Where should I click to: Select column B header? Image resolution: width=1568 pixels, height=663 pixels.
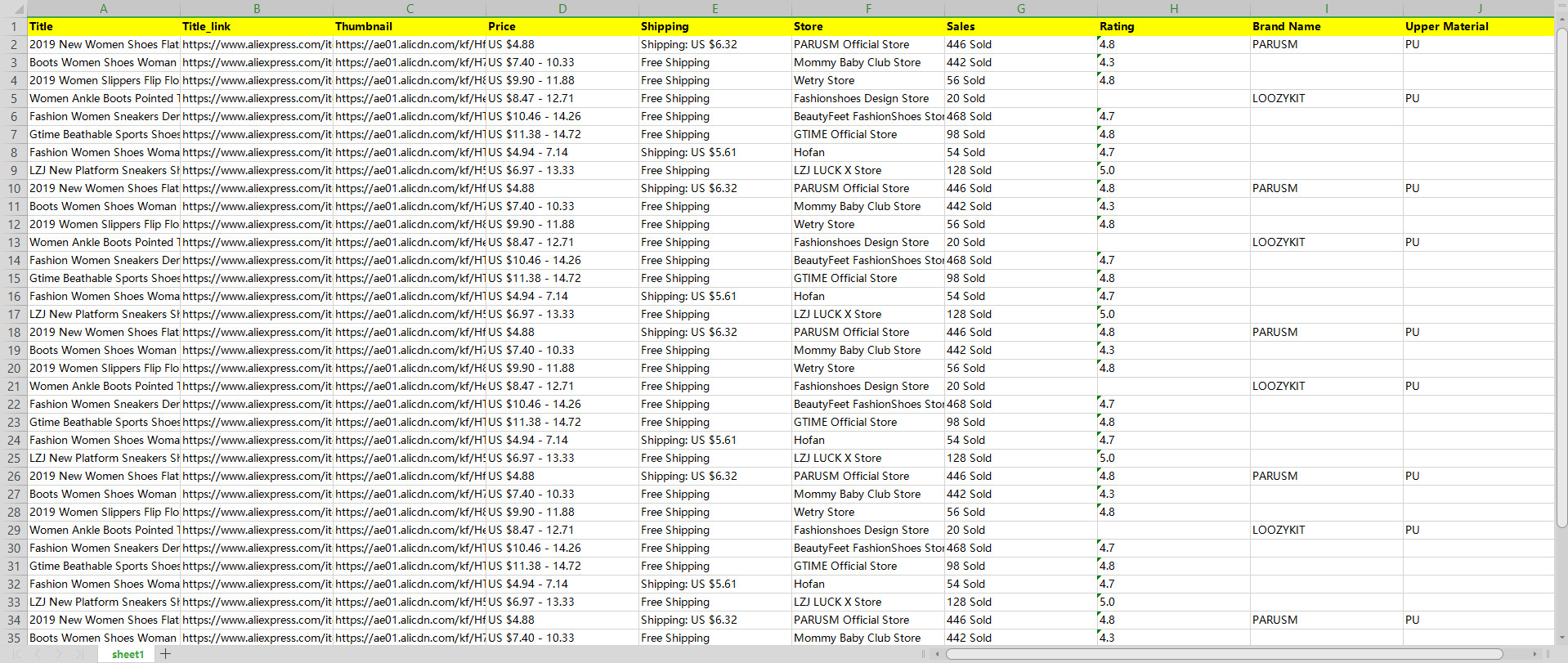(257, 9)
